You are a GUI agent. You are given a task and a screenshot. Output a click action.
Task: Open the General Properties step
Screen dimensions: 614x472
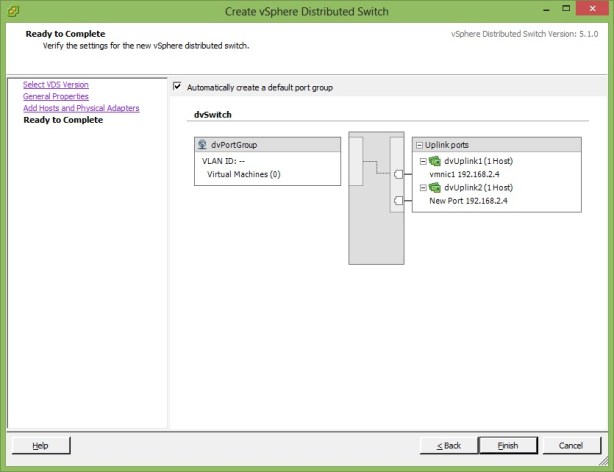(x=56, y=97)
